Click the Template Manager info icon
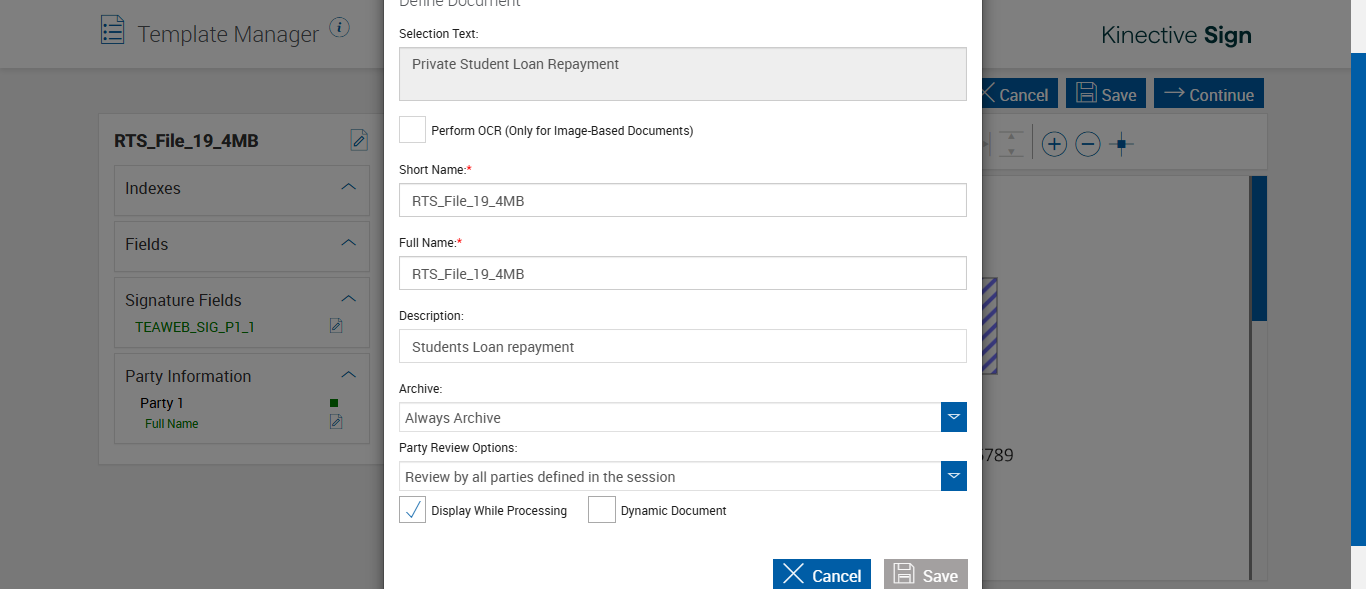1366x589 pixels. pyautogui.click(x=340, y=27)
